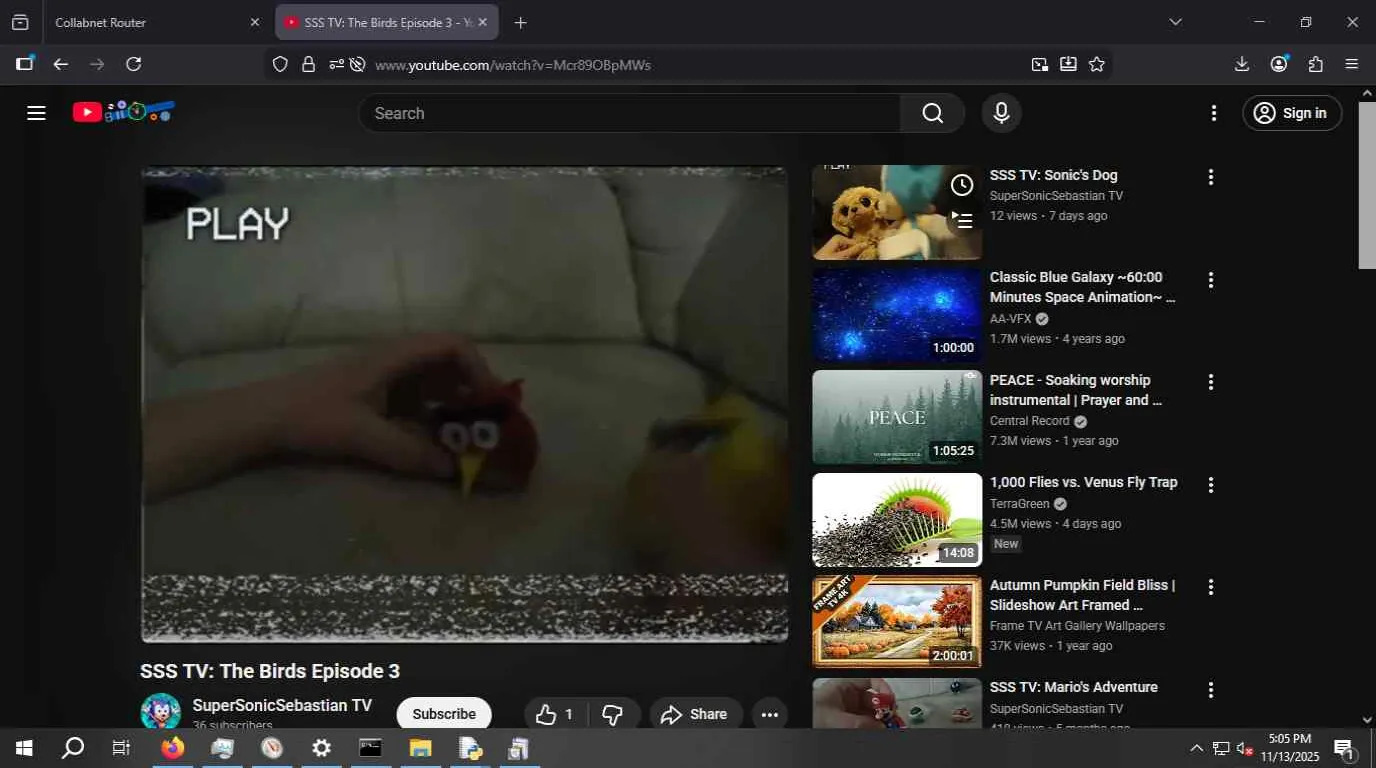Viewport: 1376px width, 768px height.
Task: Expand the list all tabs dropdown
Action: pos(1175,22)
